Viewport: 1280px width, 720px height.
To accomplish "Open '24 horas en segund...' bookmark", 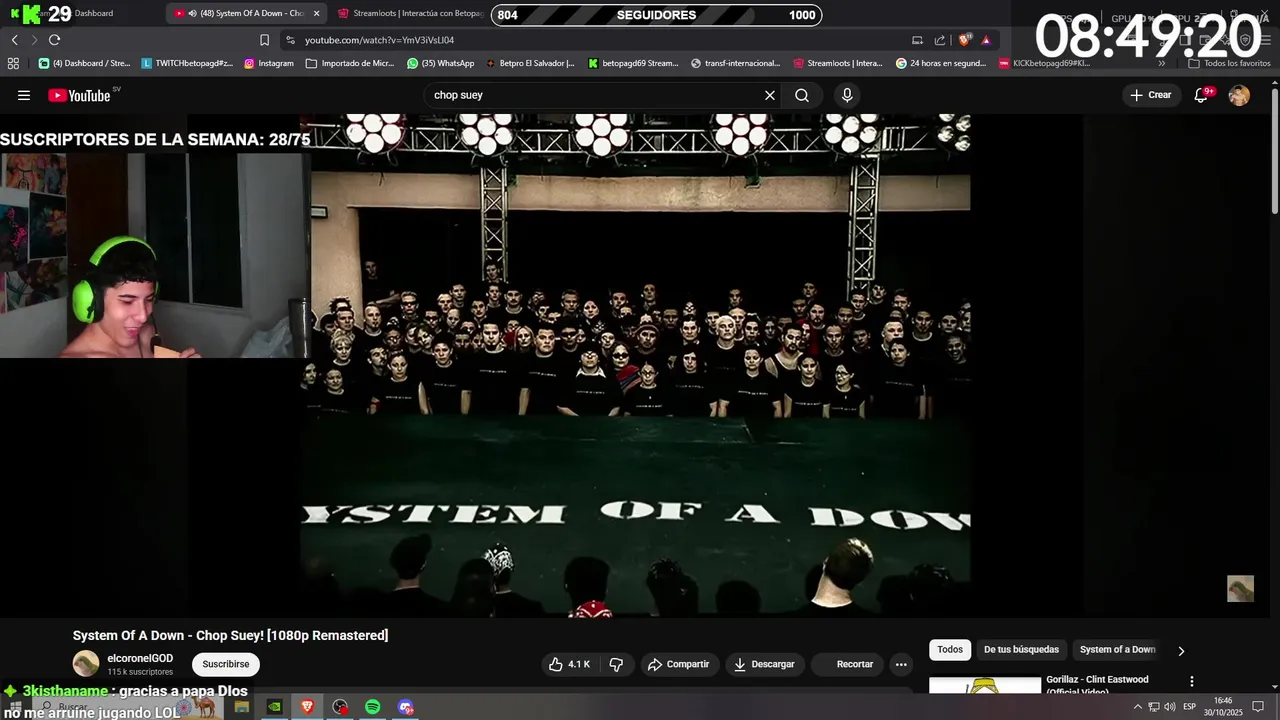I will pos(941,63).
